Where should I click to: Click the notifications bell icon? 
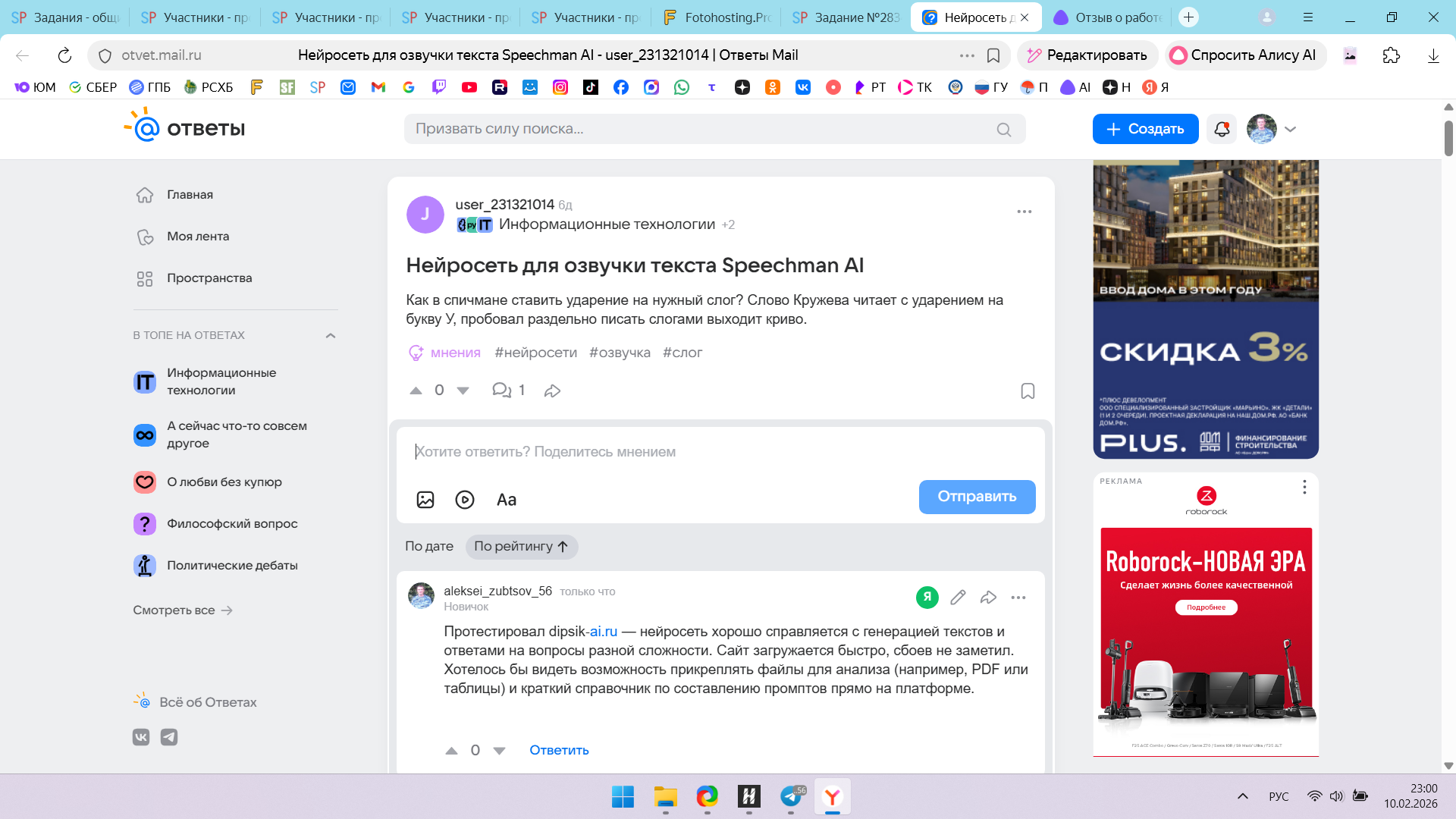point(1222,129)
